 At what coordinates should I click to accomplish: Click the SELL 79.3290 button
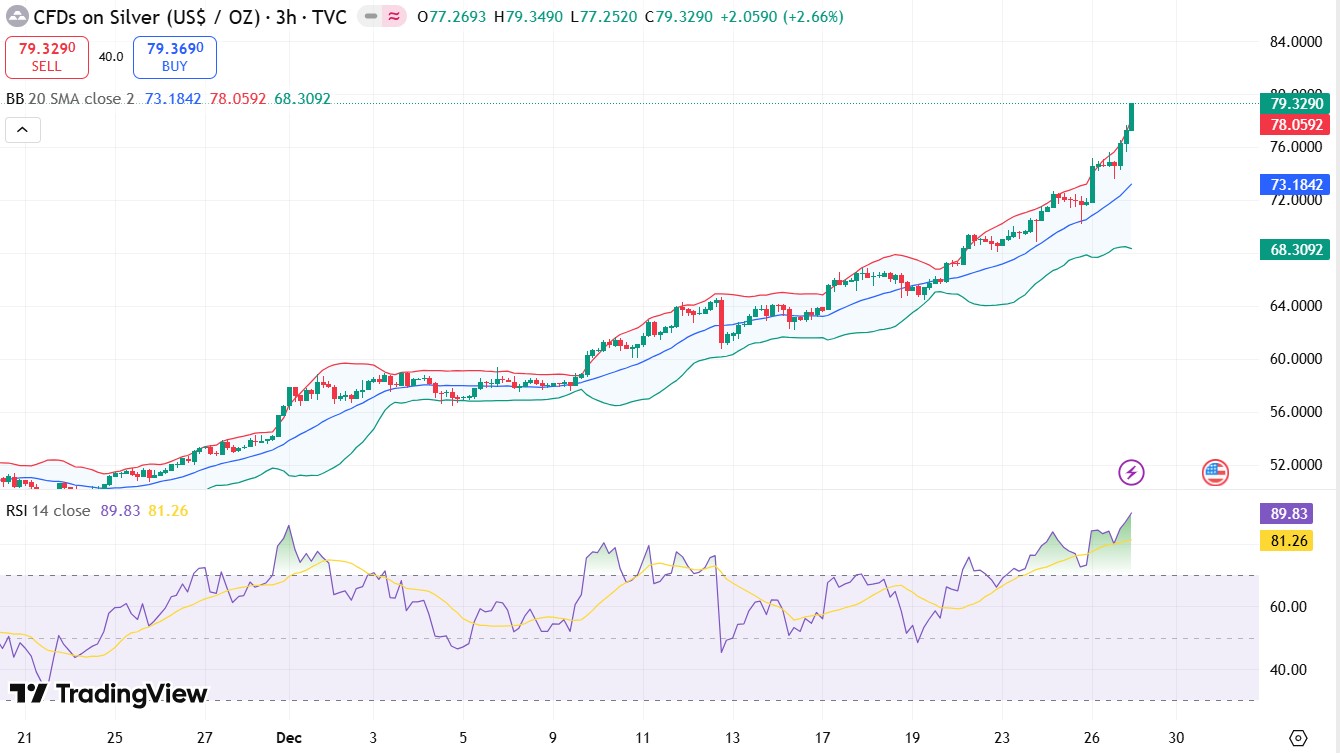pyautogui.click(x=47, y=57)
